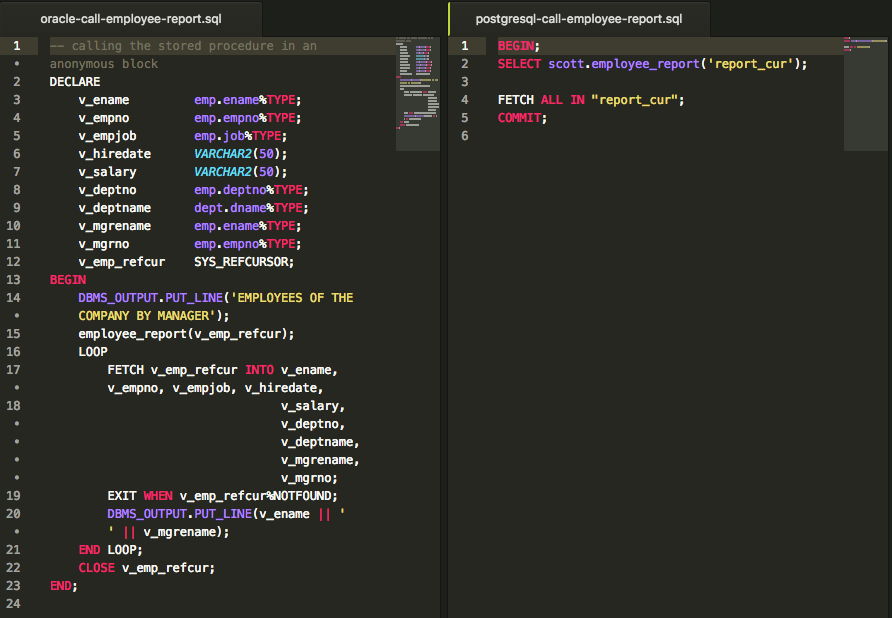The width and height of the screenshot is (892, 618).
Task: Click v_salary on line 7
Action: click(x=108, y=172)
